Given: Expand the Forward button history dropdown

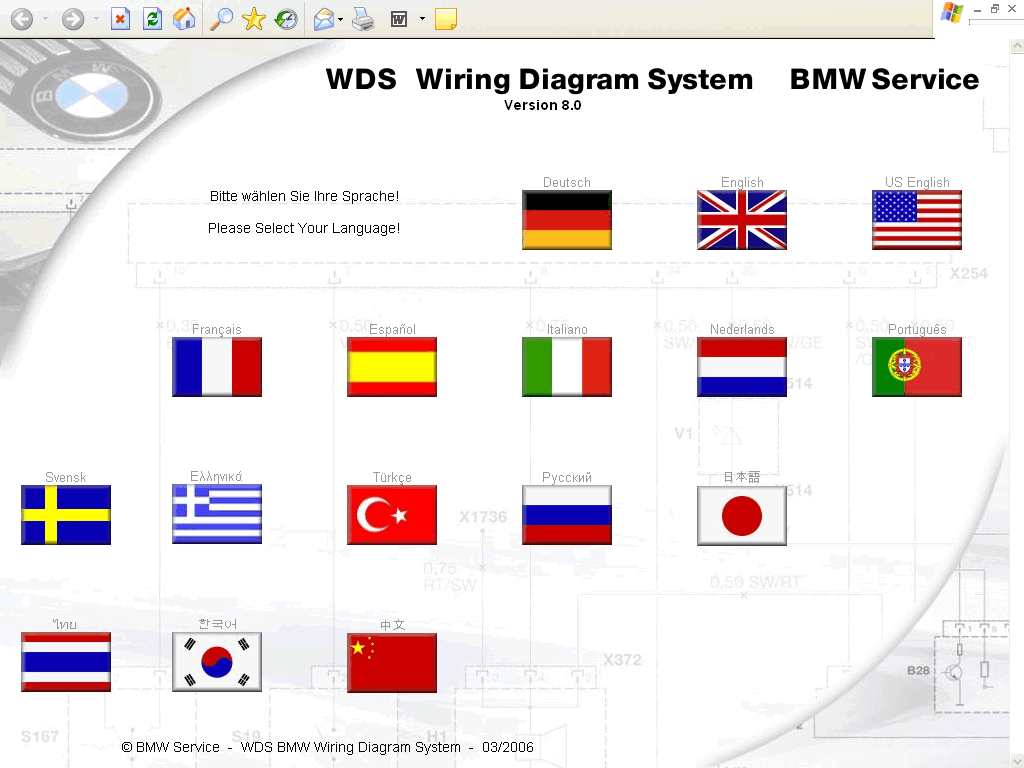Looking at the screenshot, I should click(x=96, y=19).
